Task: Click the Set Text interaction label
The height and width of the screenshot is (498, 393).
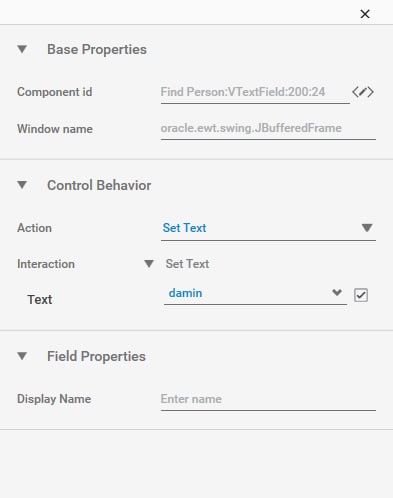Action: tap(187, 264)
